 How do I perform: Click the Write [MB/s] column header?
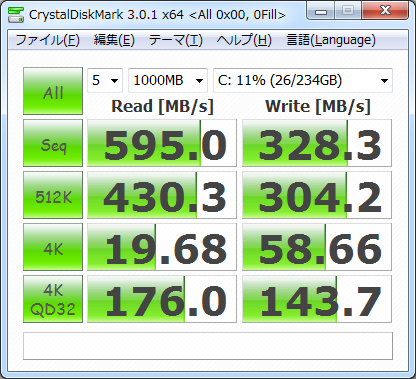(x=318, y=107)
